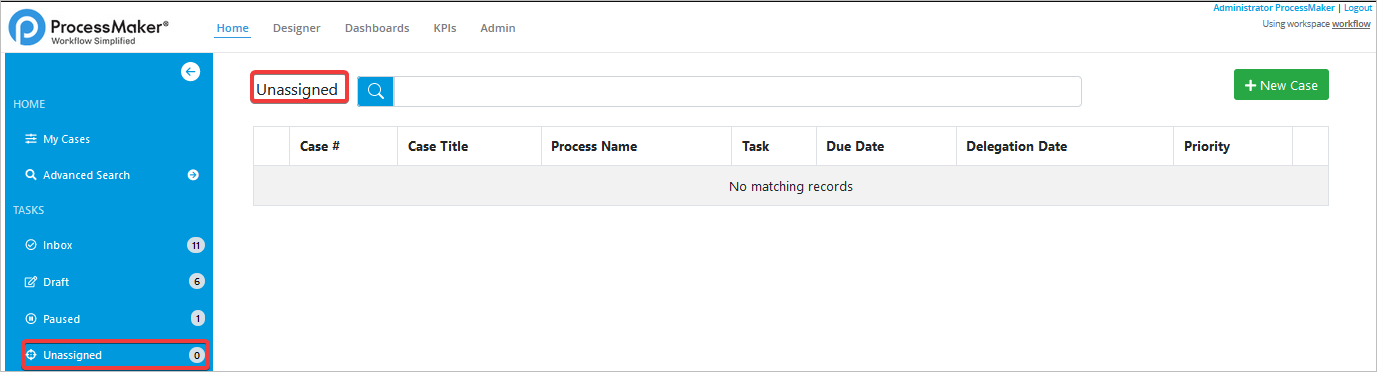Image resolution: width=1377 pixels, height=372 pixels.
Task: Click the Logout link
Action: 1357,8
